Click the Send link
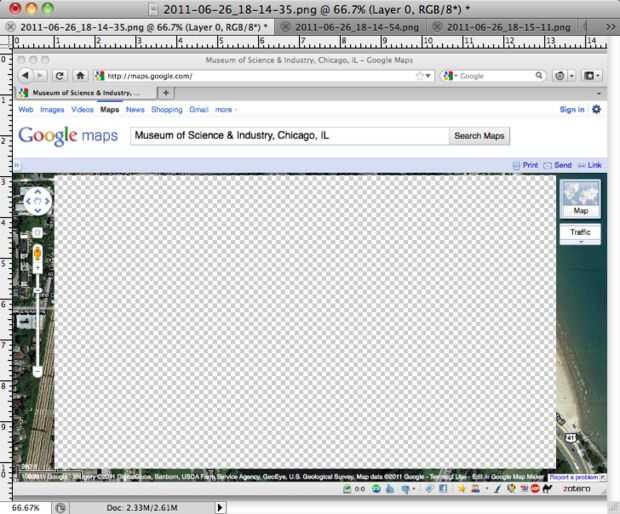Viewport: 620px width, 514px height. coord(563,165)
